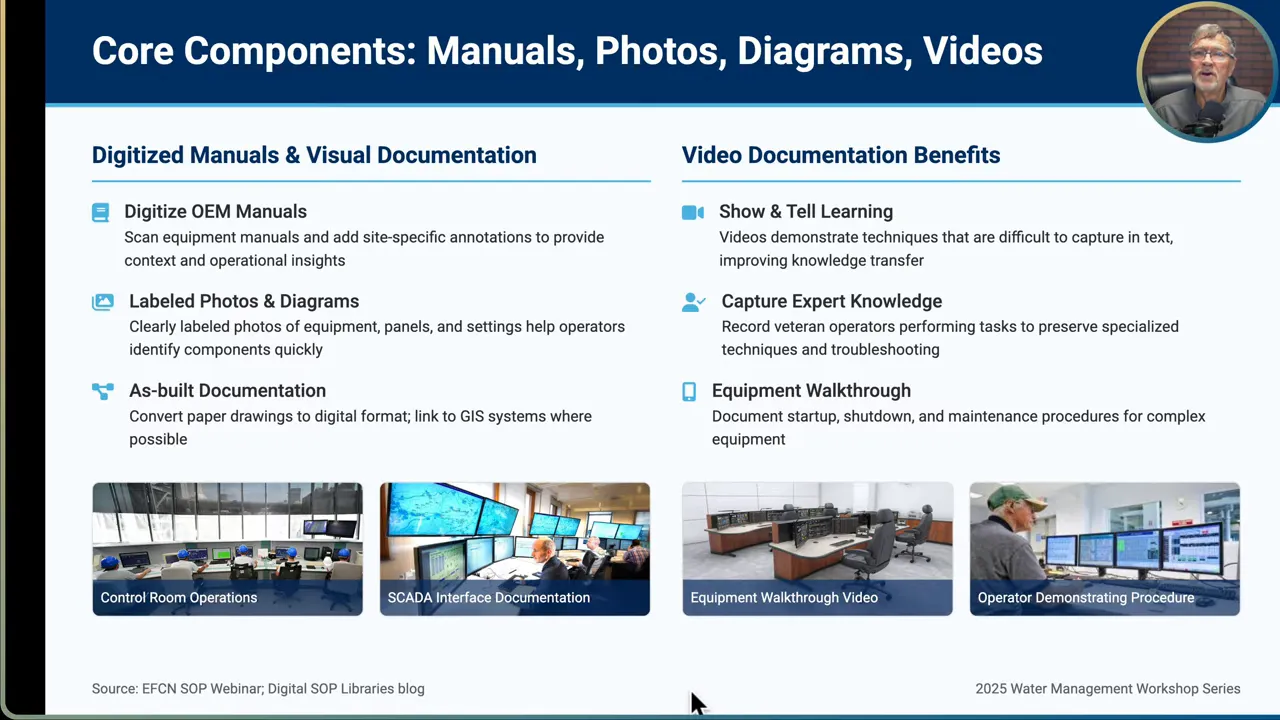Open the Equipment Walkthrough Video thumbnail
This screenshot has height=720, width=1280.
click(x=817, y=548)
